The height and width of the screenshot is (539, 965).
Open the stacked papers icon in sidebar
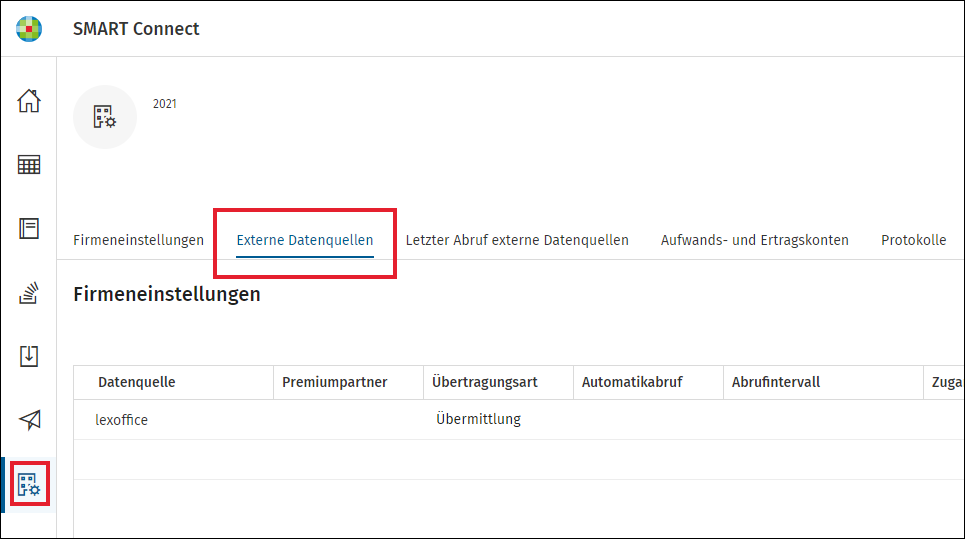(29, 293)
